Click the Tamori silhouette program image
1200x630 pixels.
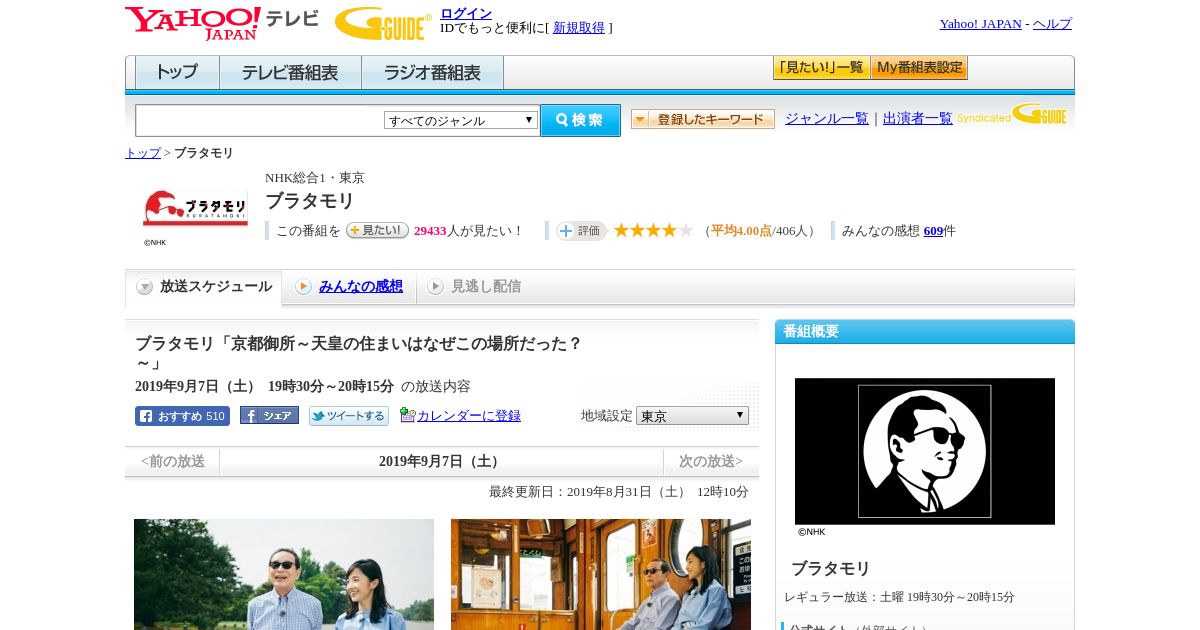click(925, 451)
